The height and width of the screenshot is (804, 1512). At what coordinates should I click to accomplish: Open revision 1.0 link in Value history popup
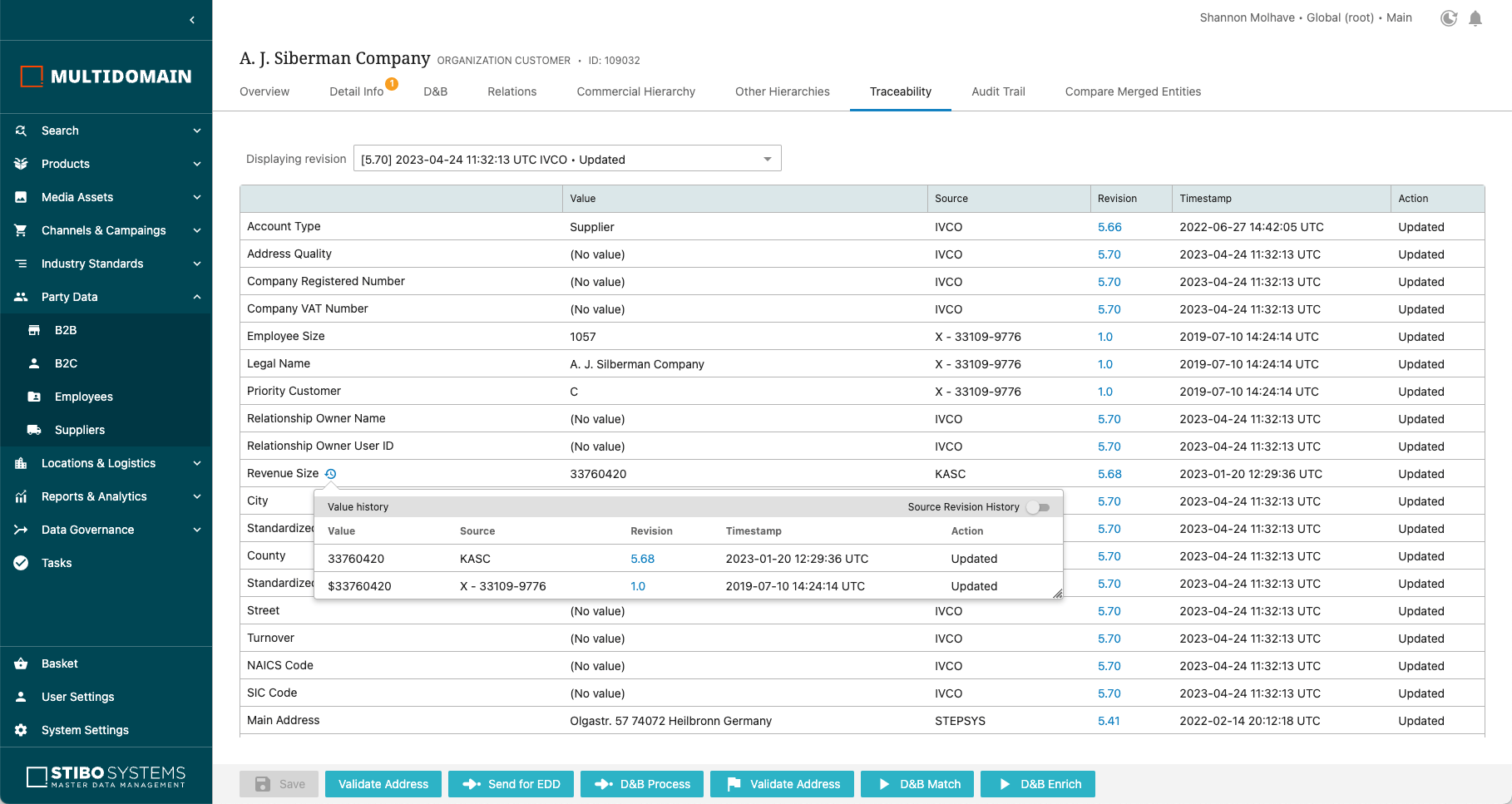point(638,586)
